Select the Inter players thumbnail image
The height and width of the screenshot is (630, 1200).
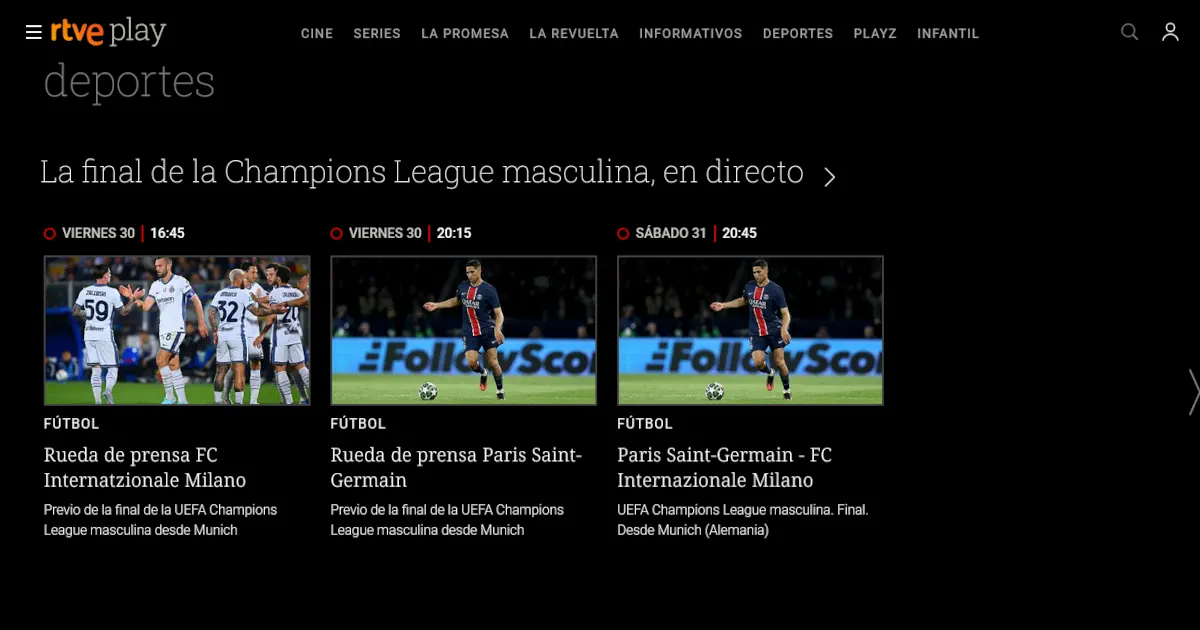[x=177, y=330]
